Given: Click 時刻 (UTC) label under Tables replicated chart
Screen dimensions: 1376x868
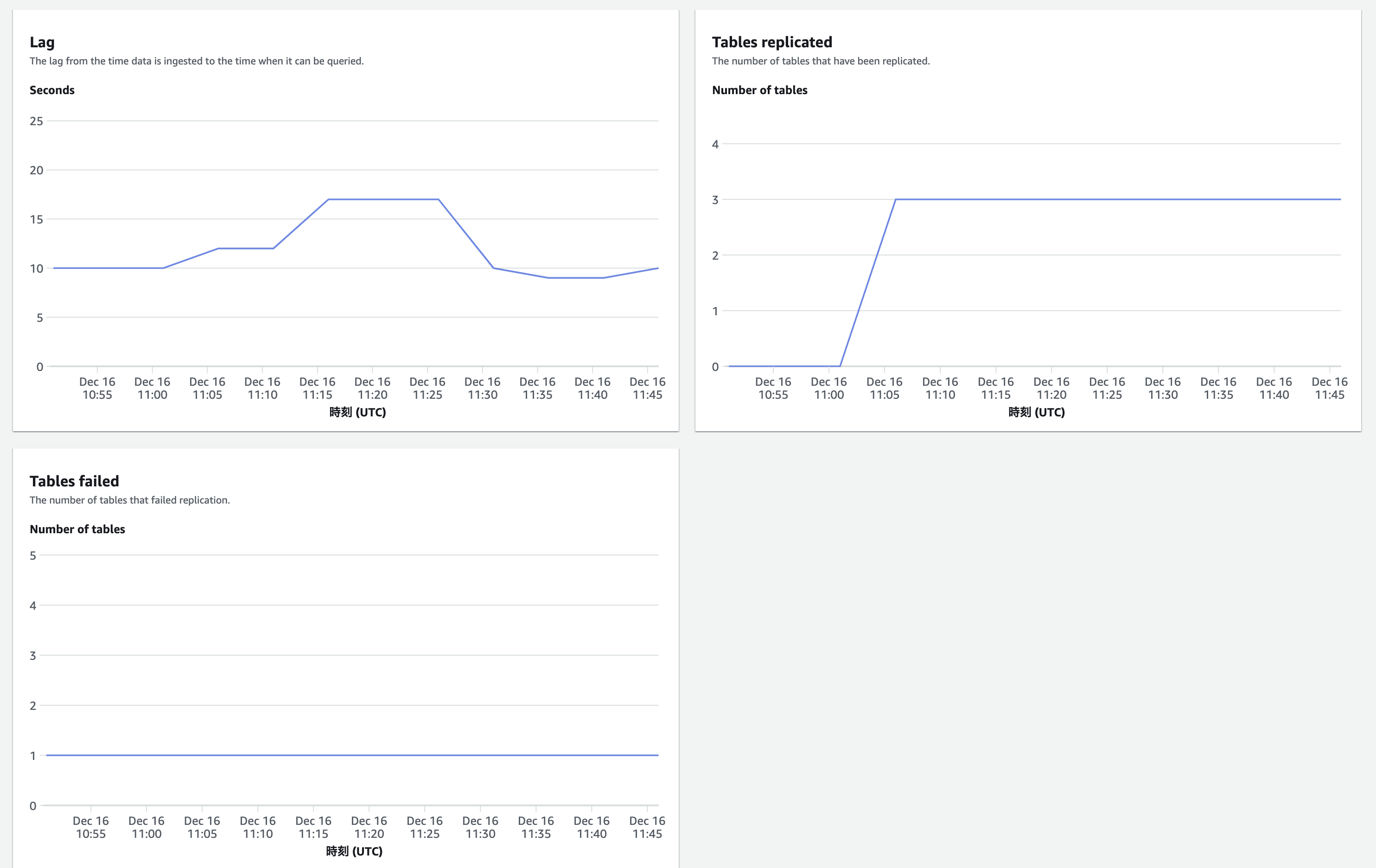Looking at the screenshot, I should (x=1036, y=412).
